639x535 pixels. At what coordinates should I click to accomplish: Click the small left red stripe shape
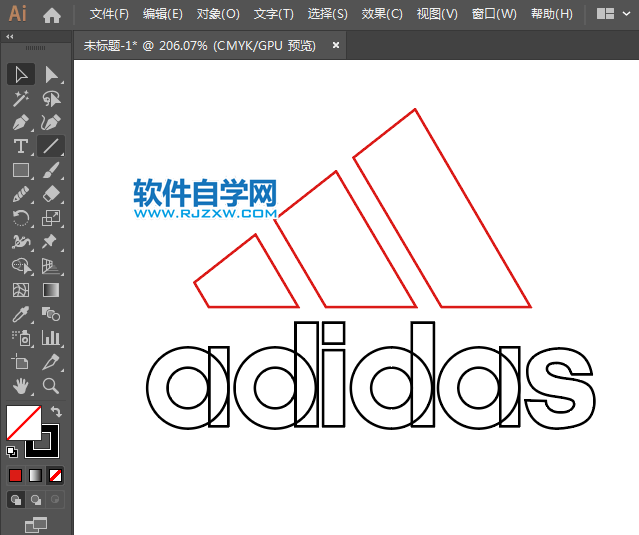pyautogui.click(x=246, y=271)
